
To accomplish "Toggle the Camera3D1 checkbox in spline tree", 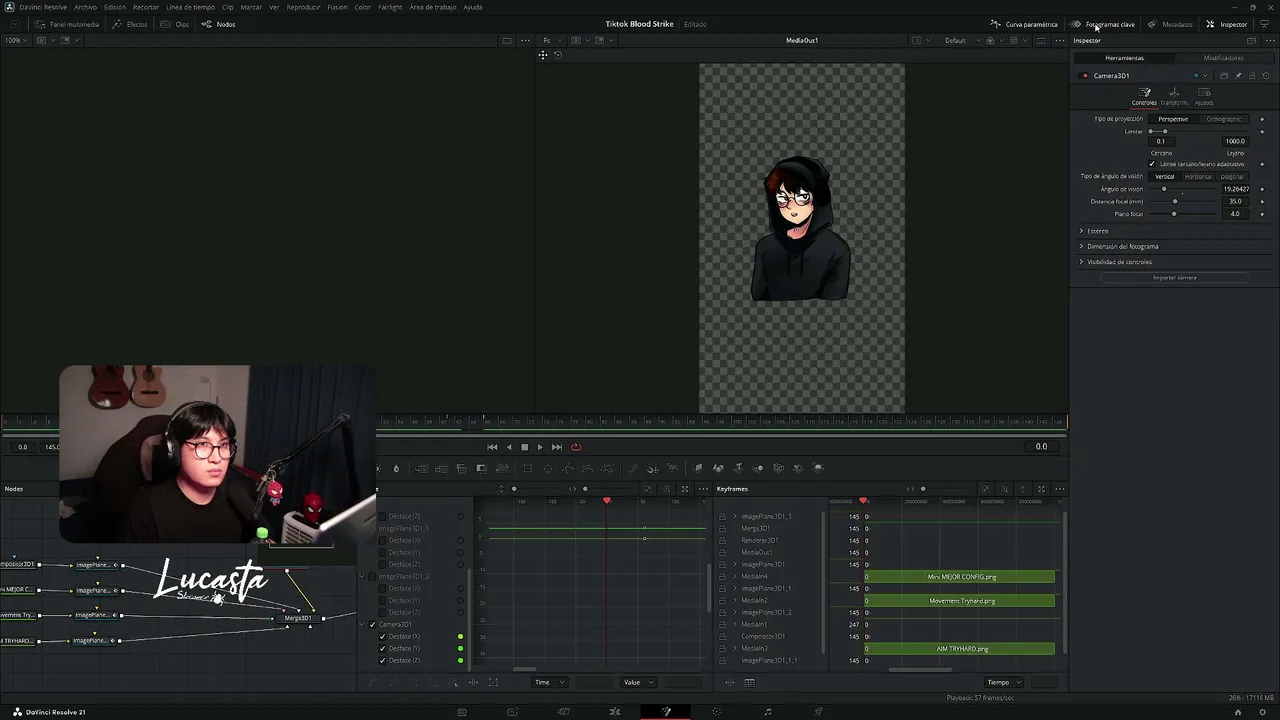I will tap(372, 625).
